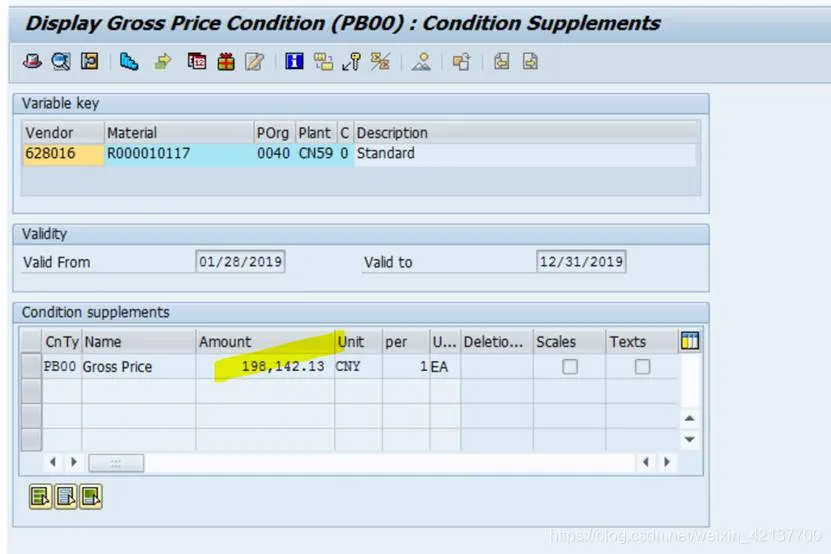
Task: Click right-side scroll-left arrow
Action: click(x=646, y=462)
